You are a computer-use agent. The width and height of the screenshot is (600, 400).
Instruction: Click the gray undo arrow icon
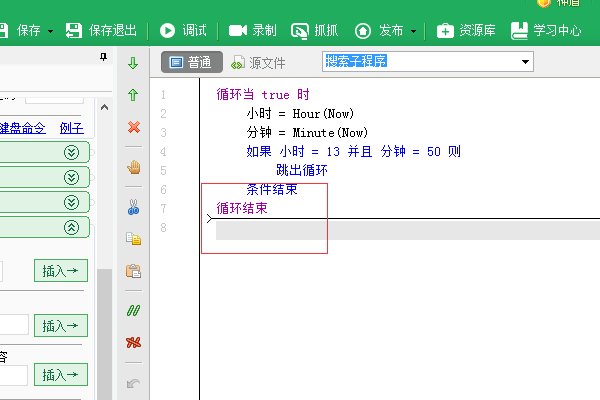pyautogui.click(x=133, y=383)
